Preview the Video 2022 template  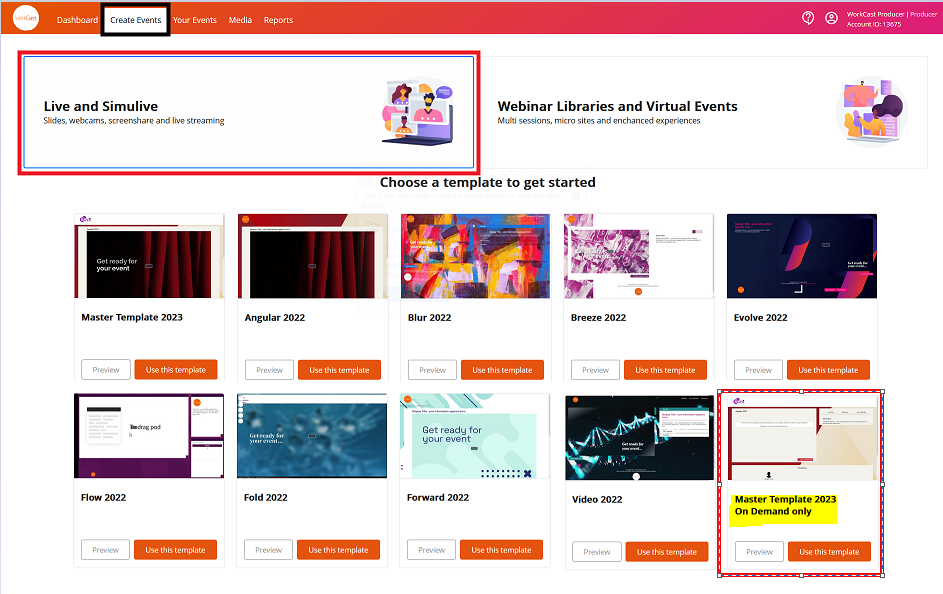click(597, 551)
